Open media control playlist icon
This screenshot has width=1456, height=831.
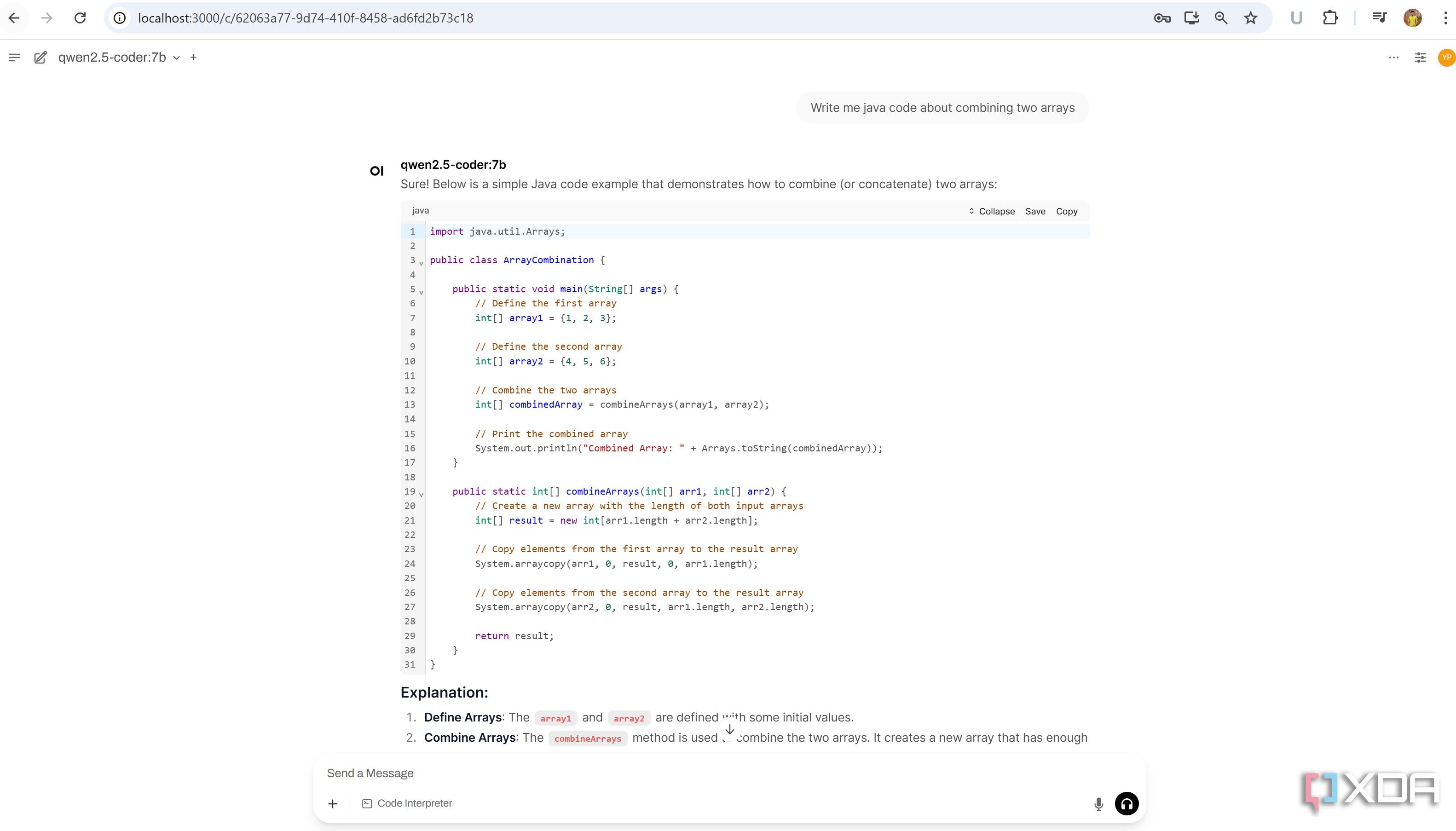[1380, 18]
